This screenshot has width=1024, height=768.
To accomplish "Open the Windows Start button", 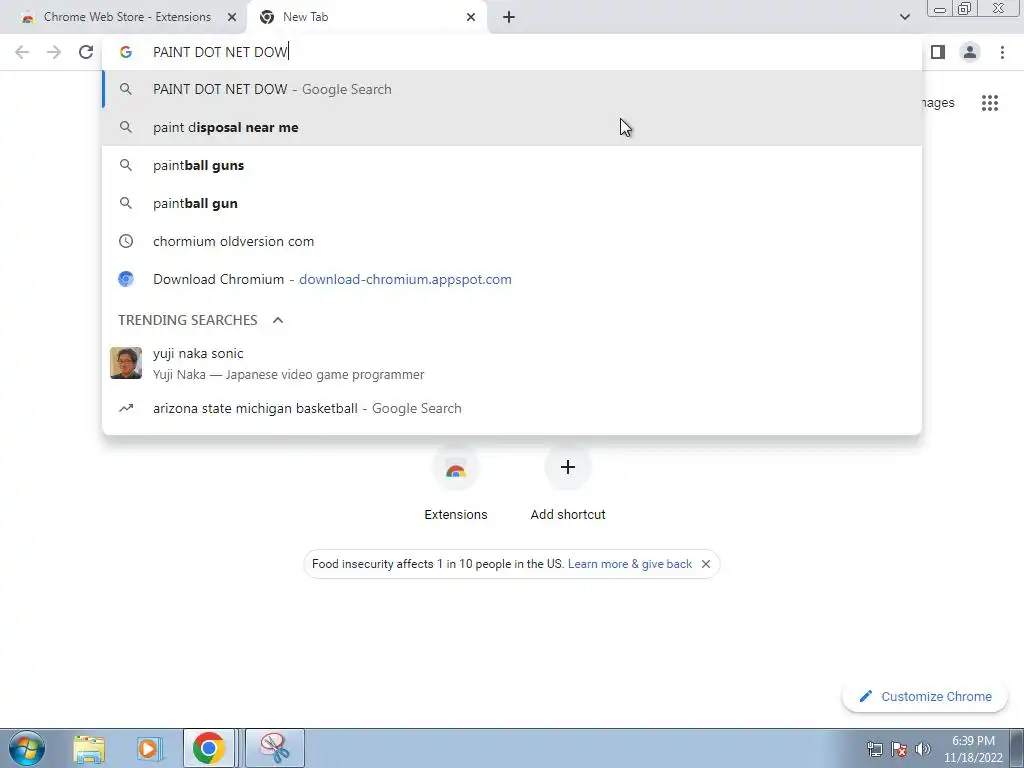I will point(27,748).
